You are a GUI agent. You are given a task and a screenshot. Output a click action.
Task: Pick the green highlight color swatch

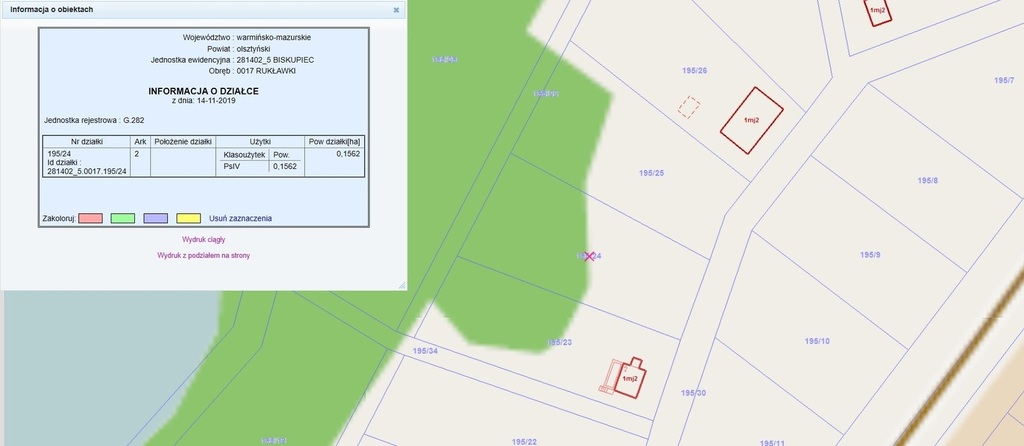pyautogui.click(x=123, y=217)
